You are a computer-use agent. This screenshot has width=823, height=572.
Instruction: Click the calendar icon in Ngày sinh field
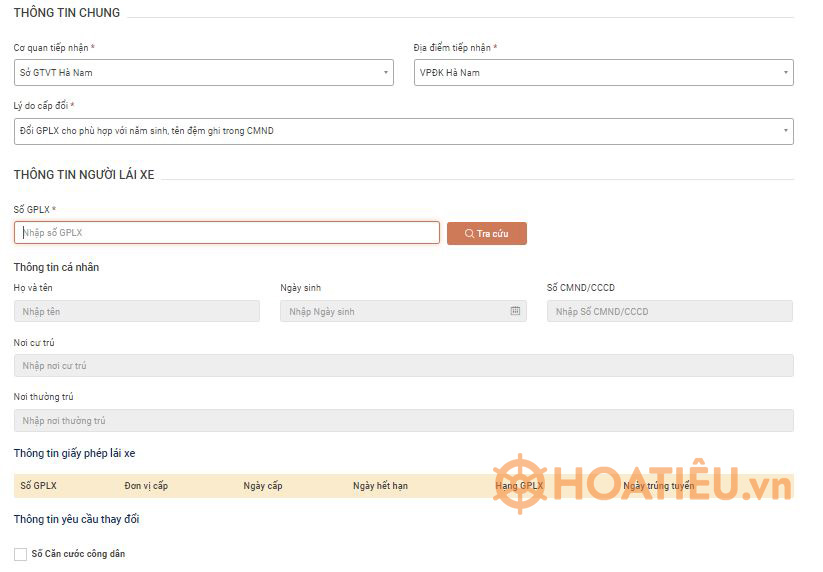point(515,311)
